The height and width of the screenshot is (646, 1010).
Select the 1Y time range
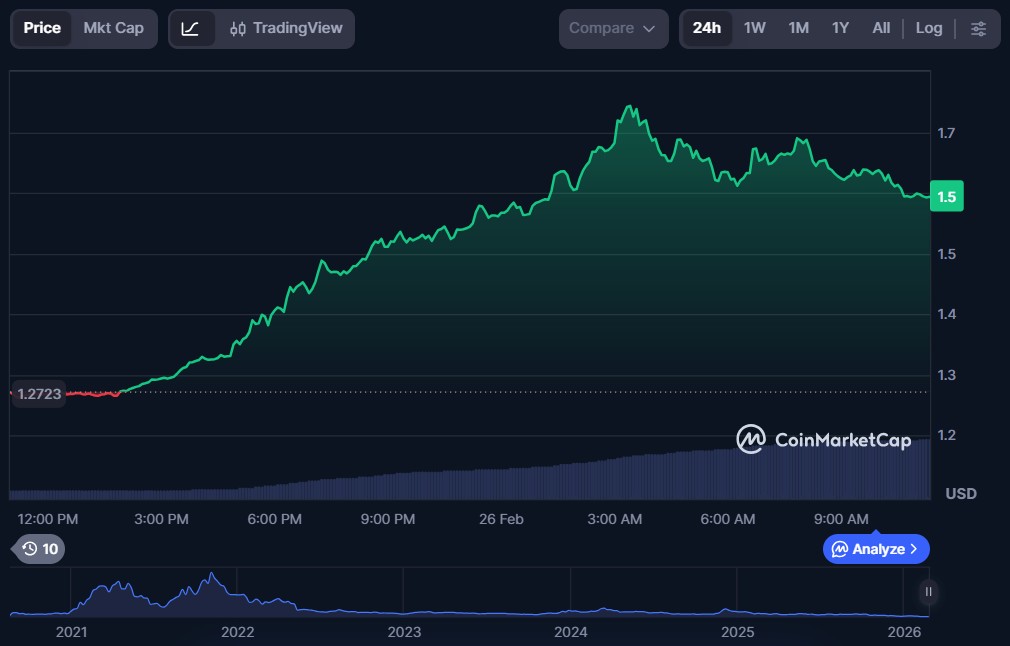tap(840, 28)
